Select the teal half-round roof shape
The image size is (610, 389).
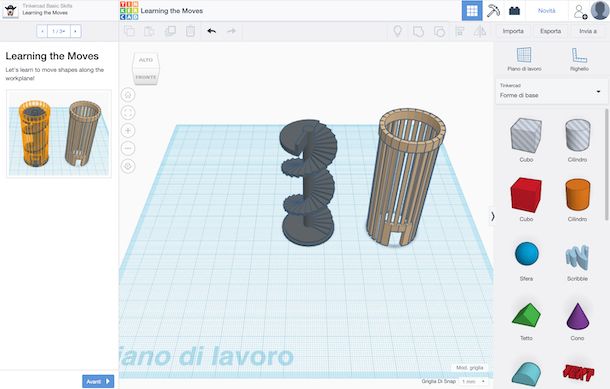(526, 373)
